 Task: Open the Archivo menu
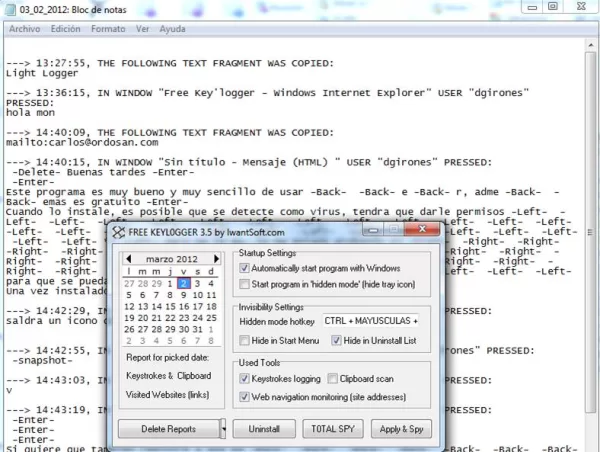[24, 29]
